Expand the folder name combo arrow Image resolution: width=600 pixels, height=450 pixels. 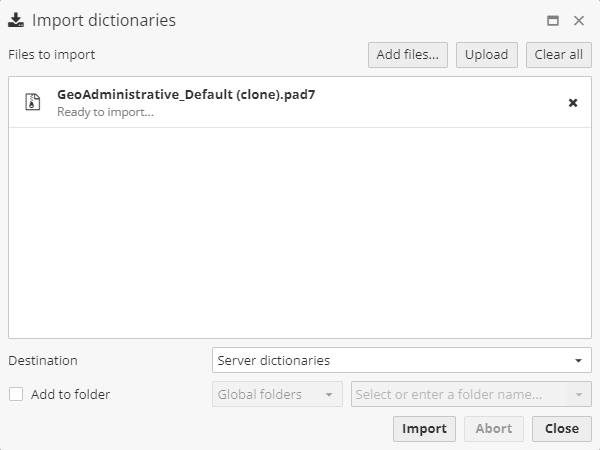coord(579,394)
